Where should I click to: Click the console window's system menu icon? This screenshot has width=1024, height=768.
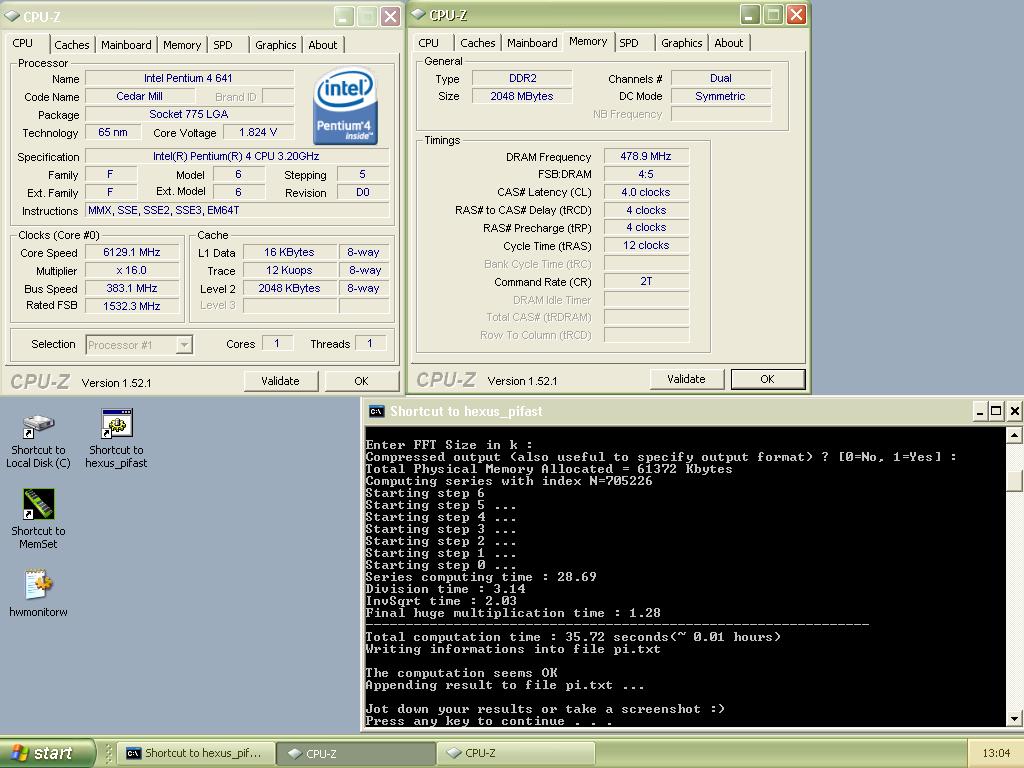click(x=376, y=411)
